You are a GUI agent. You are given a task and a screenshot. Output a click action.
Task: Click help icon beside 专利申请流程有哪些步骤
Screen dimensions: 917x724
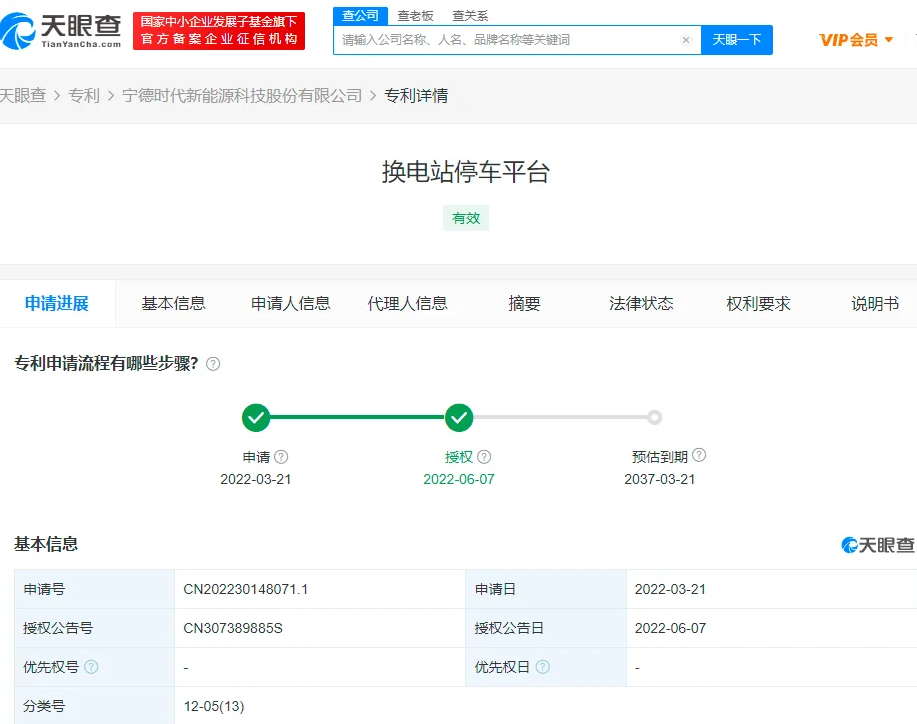click(x=213, y=364)
